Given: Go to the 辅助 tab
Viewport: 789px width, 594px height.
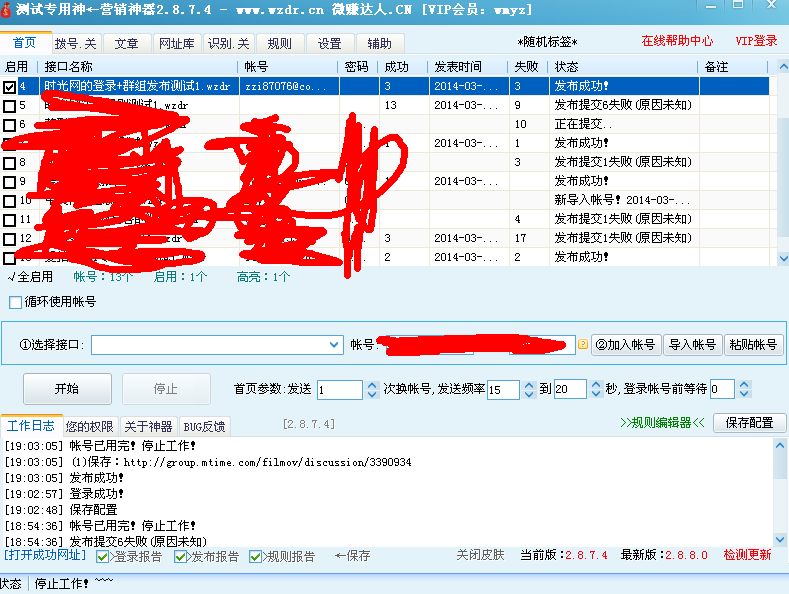Looking at the screenshot, I should pos(379,44).
